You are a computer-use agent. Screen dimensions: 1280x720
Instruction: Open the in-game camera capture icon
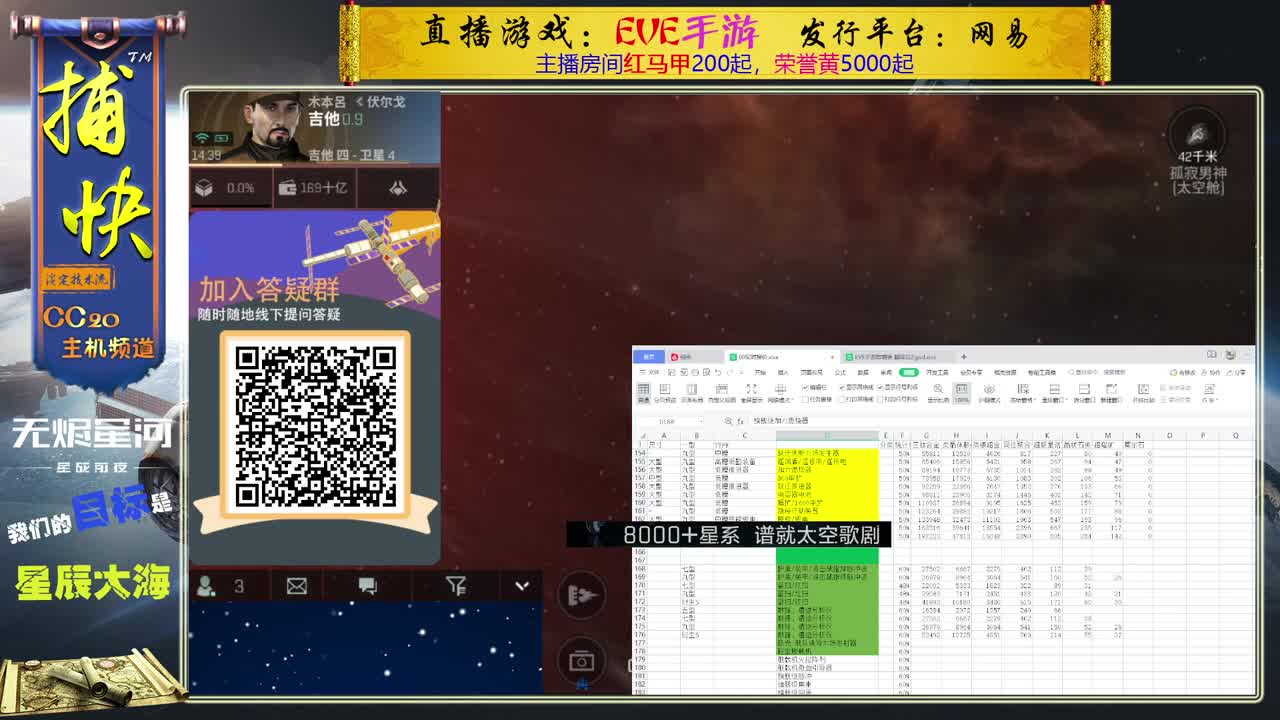[x=583, y=660]
